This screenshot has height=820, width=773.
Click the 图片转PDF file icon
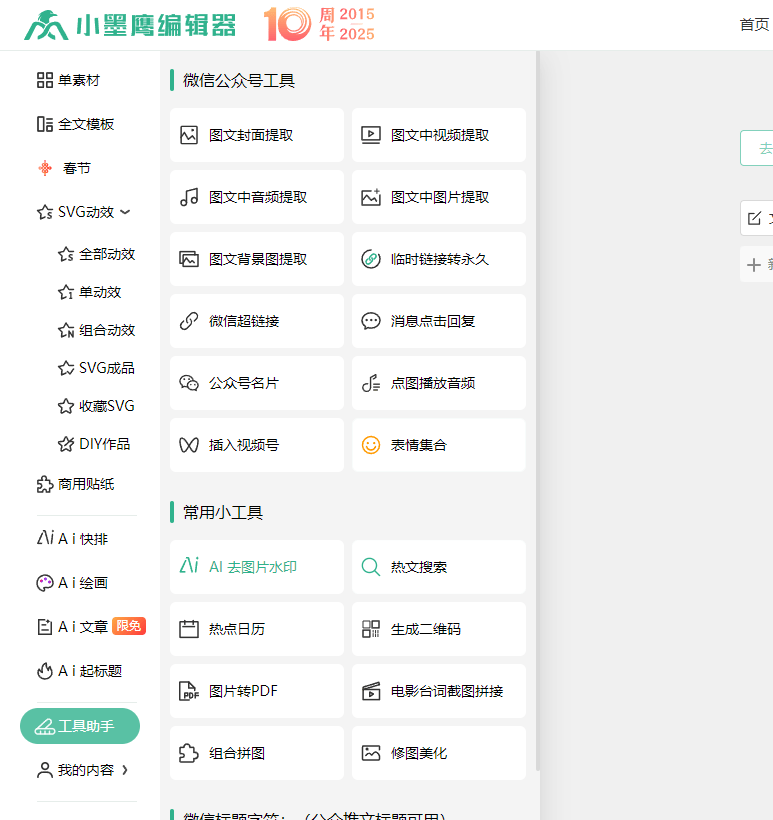click(x=189, y=691)
